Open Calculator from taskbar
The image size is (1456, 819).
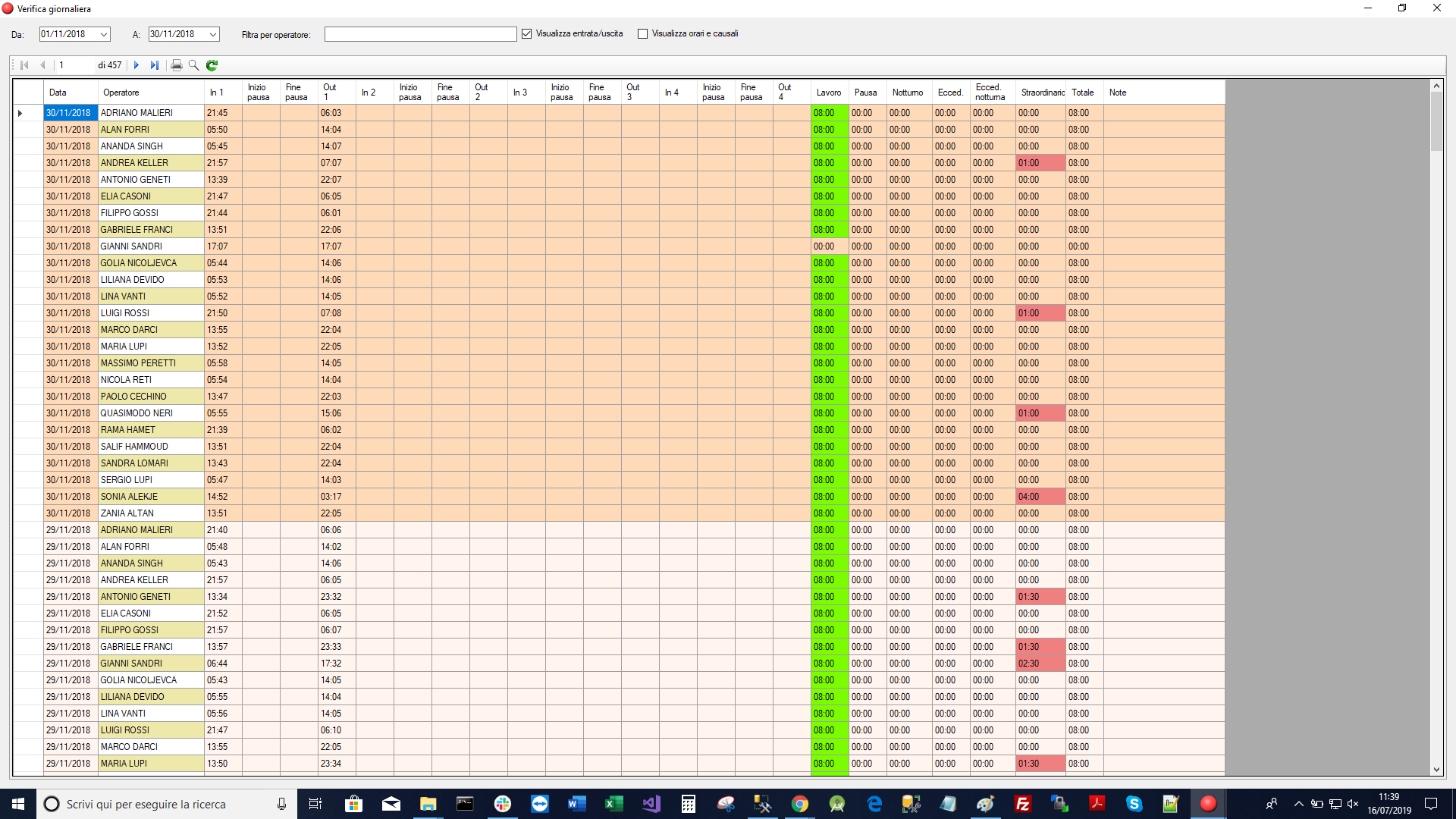click(689, 804)
